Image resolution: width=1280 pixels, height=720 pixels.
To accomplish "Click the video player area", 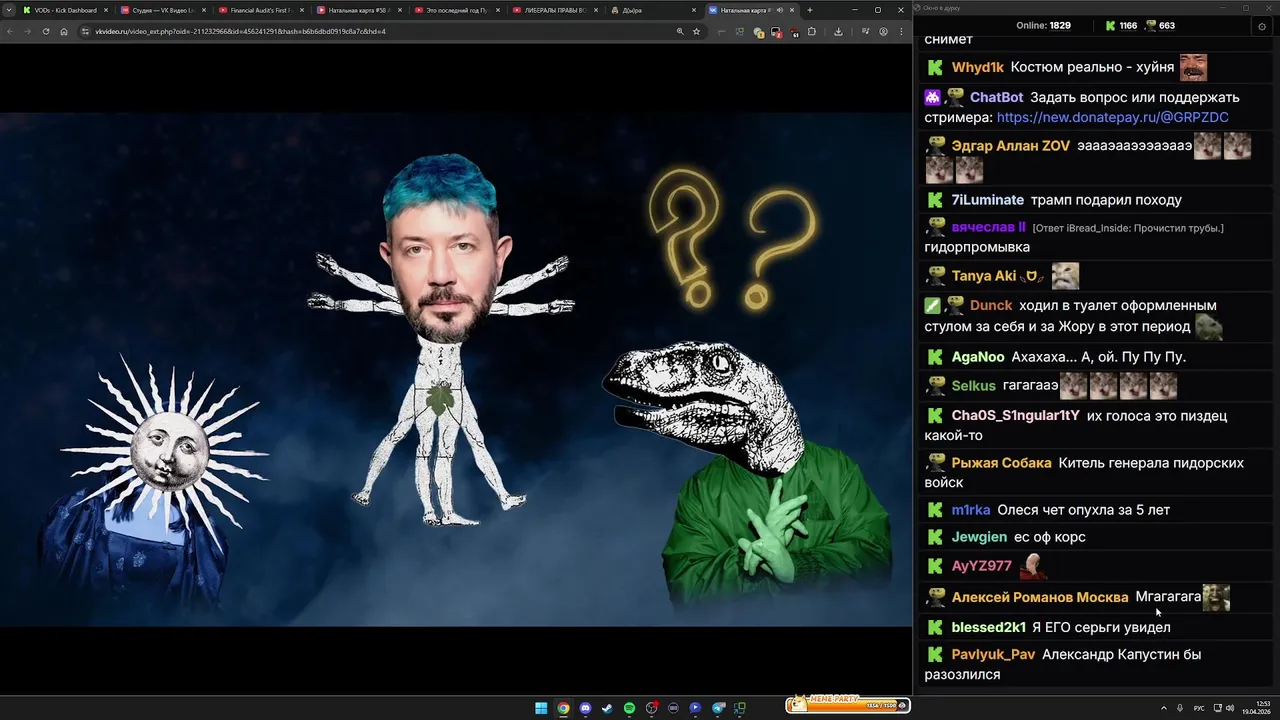I will 455,368.
